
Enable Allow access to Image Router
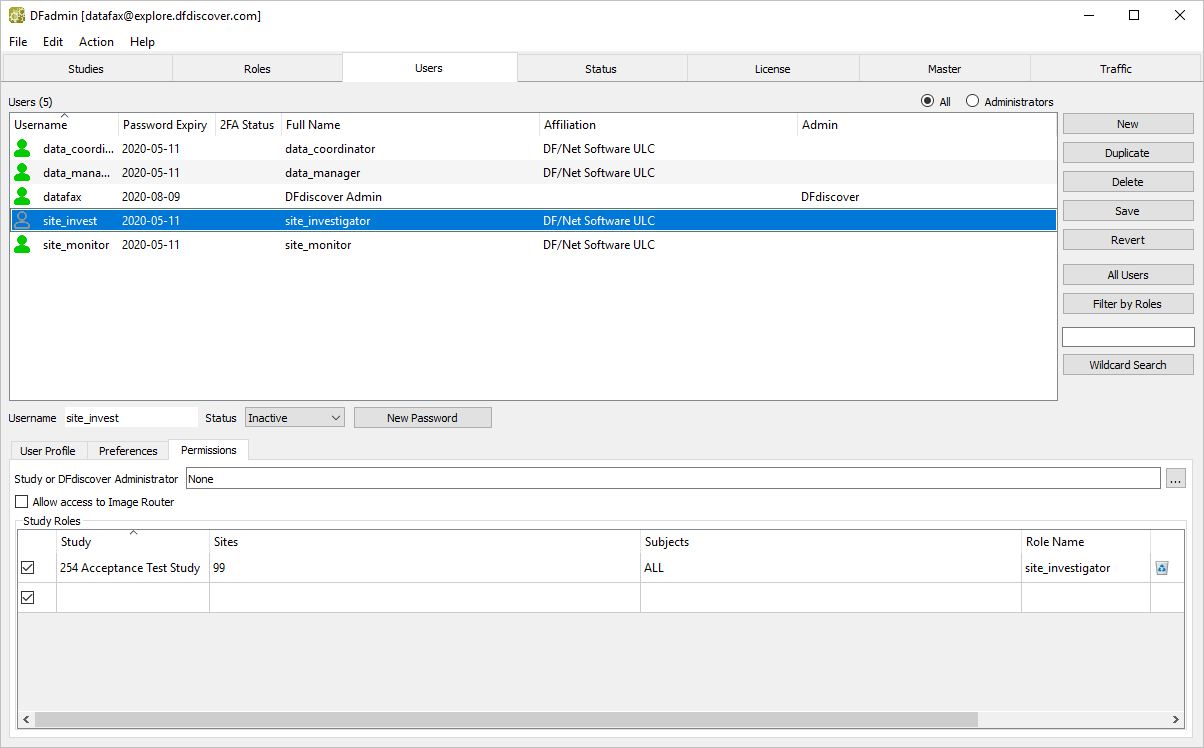[22, 502]
